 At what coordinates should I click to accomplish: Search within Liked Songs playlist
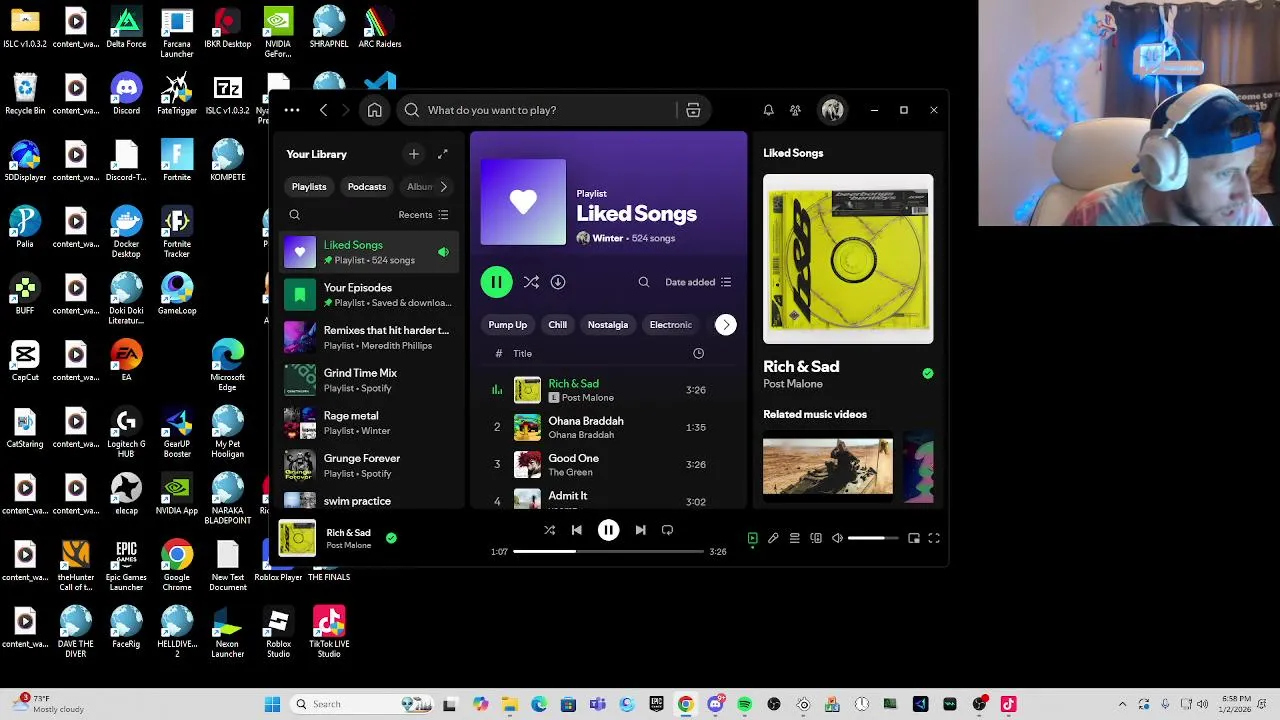click(x=644, y=282)
